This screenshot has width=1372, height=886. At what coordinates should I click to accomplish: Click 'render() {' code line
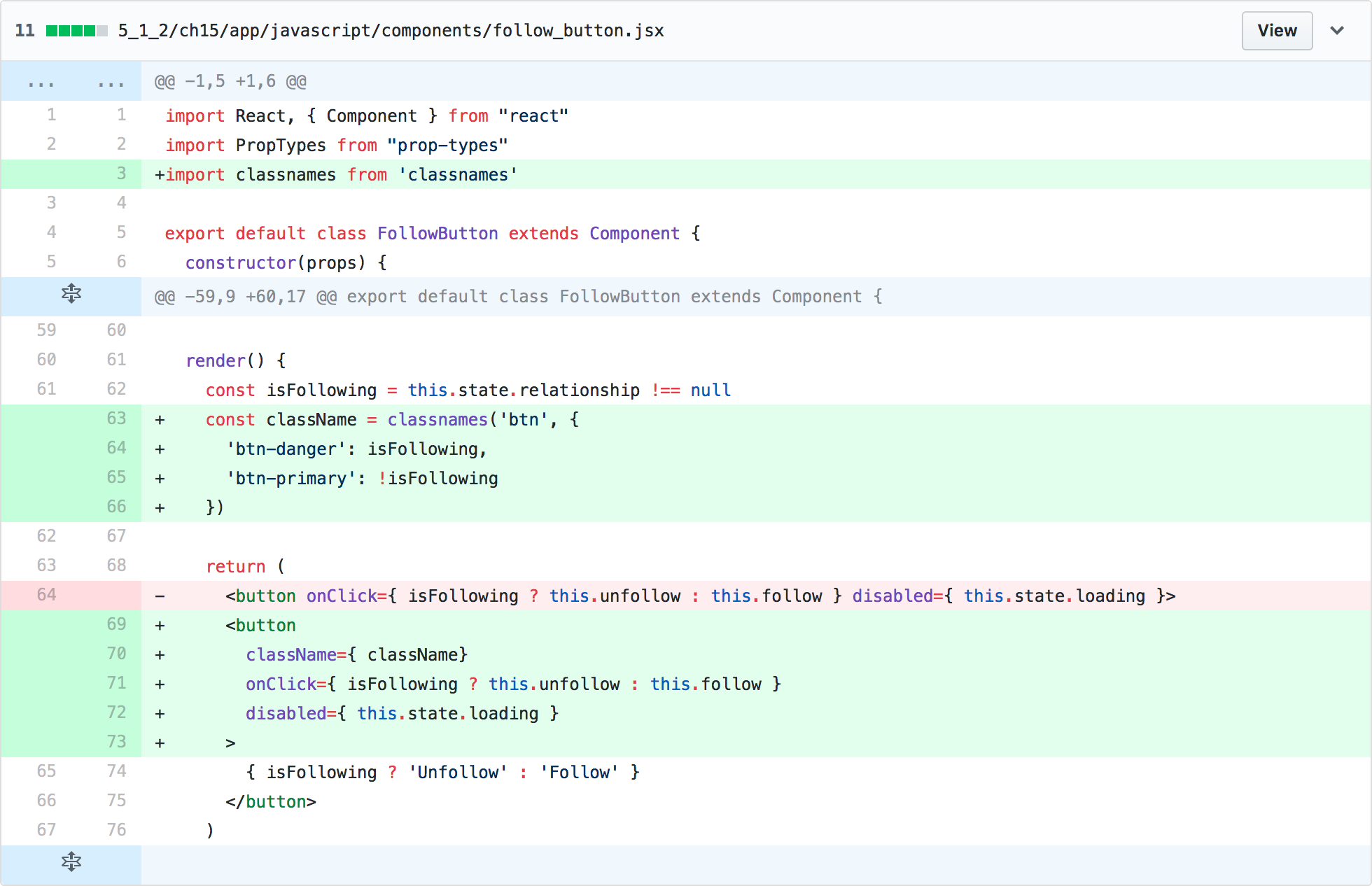point(235,360)
